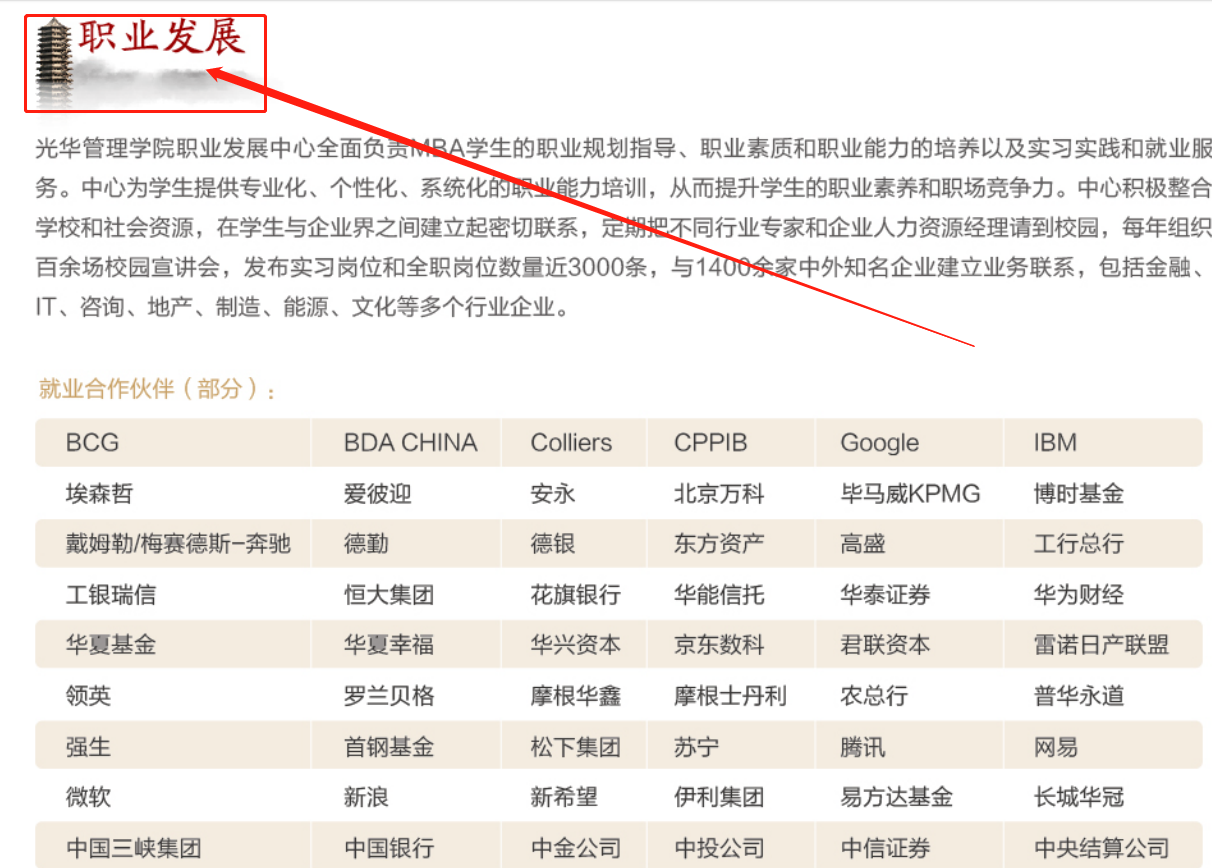1212x868 pixels.
Task: Select the 摩根士丹利 cell
Action: click(x=730, y=696)
